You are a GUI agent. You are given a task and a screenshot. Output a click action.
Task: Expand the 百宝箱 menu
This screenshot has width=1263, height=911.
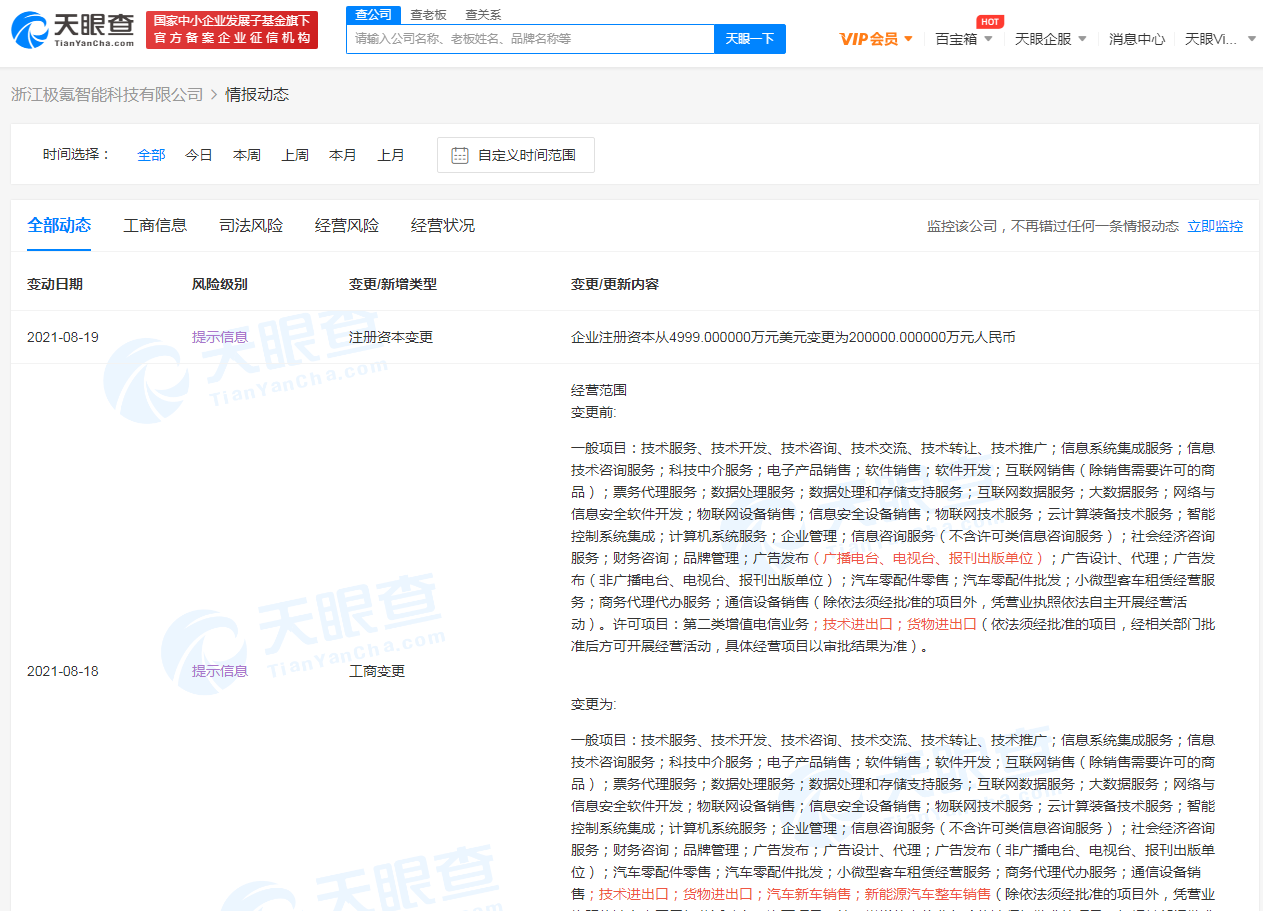[x=964, y=39]
